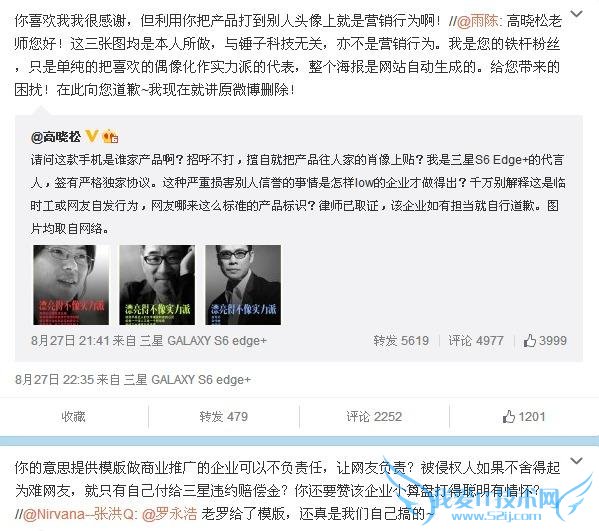Click the membership badge beside the V
599x531 pixels.
click(x=110, y=136)
